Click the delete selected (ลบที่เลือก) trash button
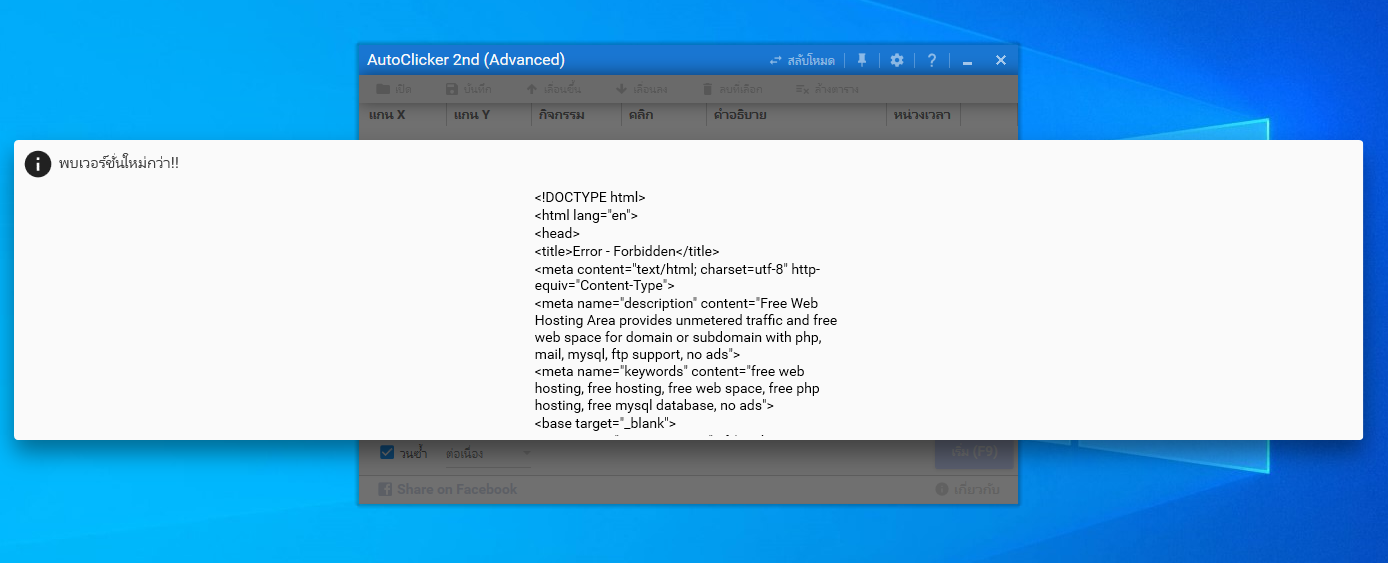 pyautogui.click(x=735, y=89)
